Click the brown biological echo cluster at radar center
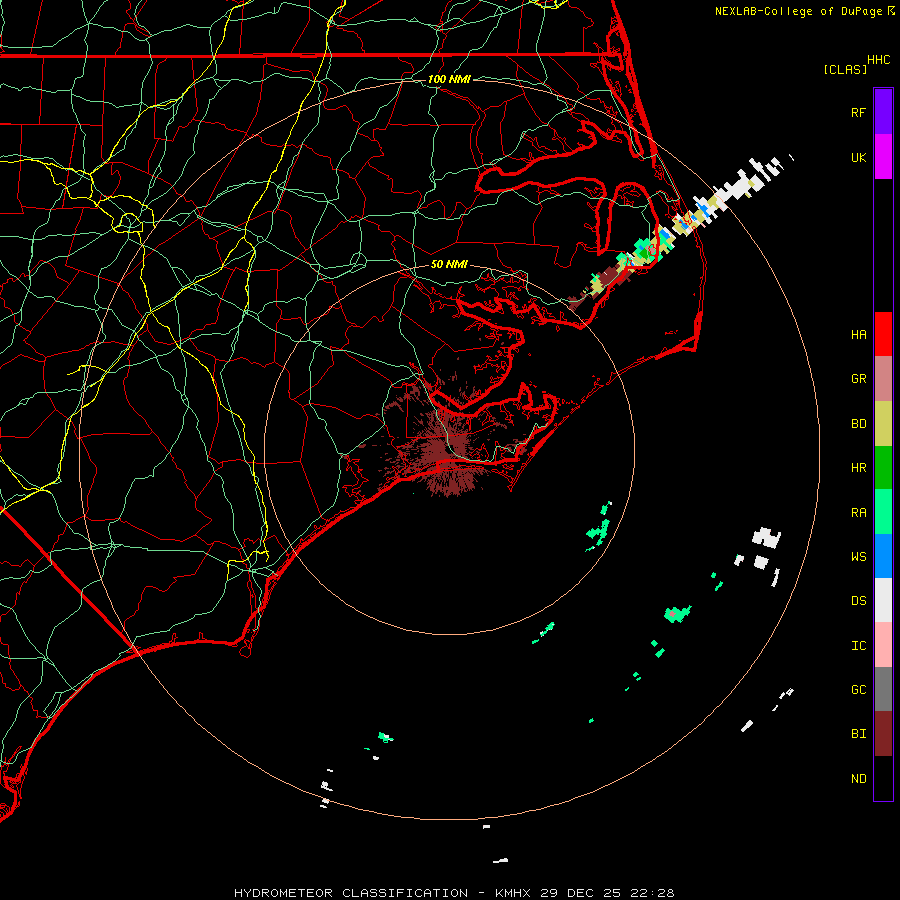 click(x=445, y=449)
